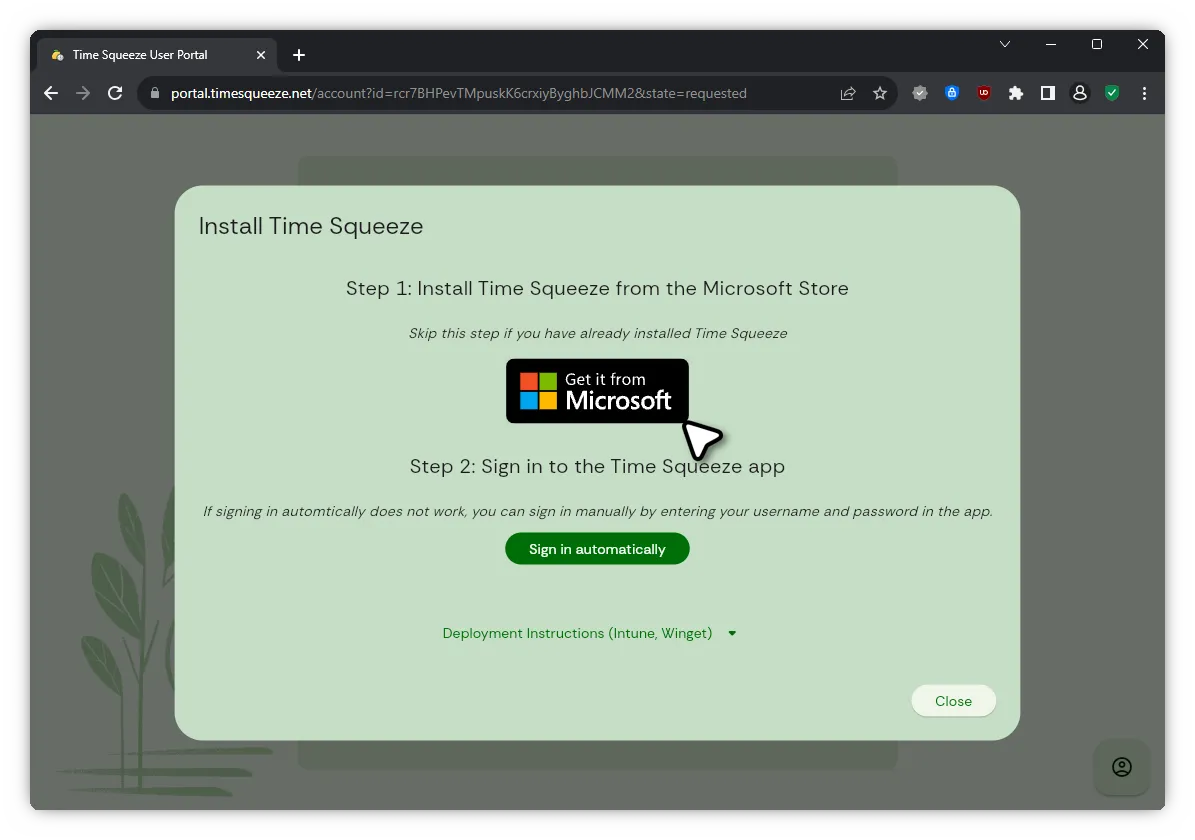1195x840 pixels.
Task: Close the Install Time Squeeze dialog
Action: 953,701
